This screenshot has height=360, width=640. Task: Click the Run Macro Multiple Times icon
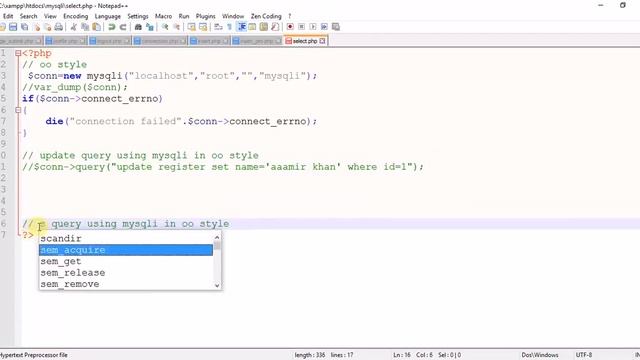[324, 27]
